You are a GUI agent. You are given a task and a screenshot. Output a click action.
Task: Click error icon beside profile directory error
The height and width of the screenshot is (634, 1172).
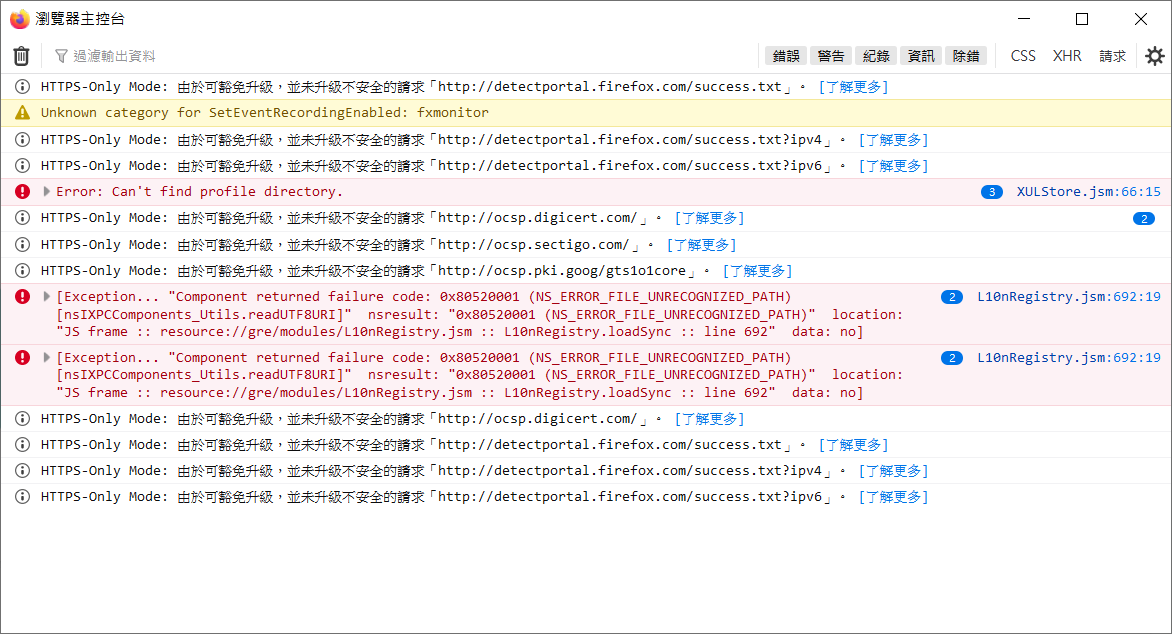coord(22,191)
